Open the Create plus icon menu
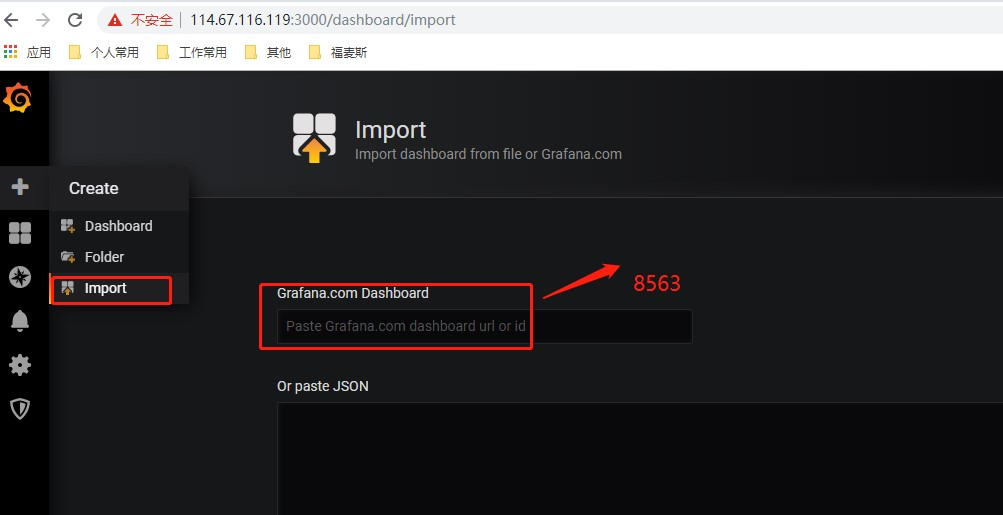This screenshot has height=515, width=1003. [20, 187]
